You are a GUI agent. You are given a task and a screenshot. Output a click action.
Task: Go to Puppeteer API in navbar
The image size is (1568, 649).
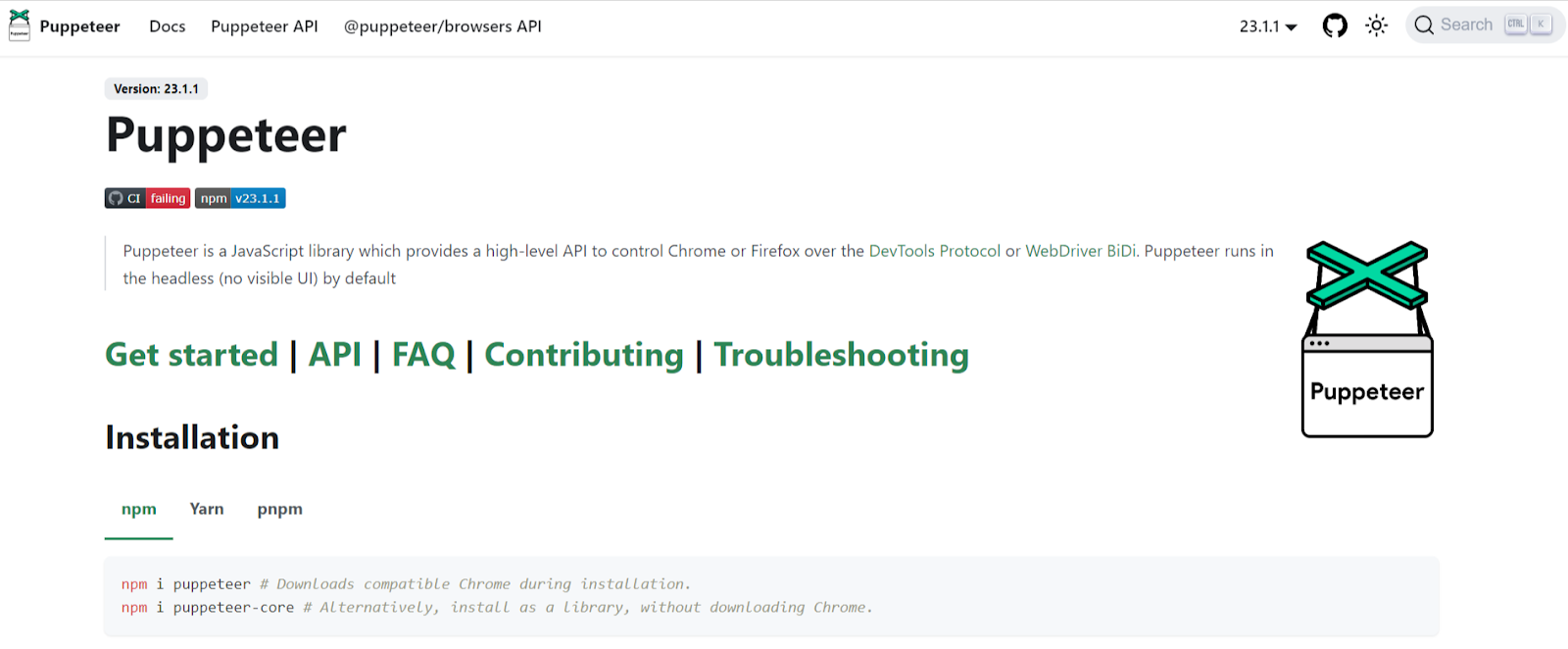[265, 26]
